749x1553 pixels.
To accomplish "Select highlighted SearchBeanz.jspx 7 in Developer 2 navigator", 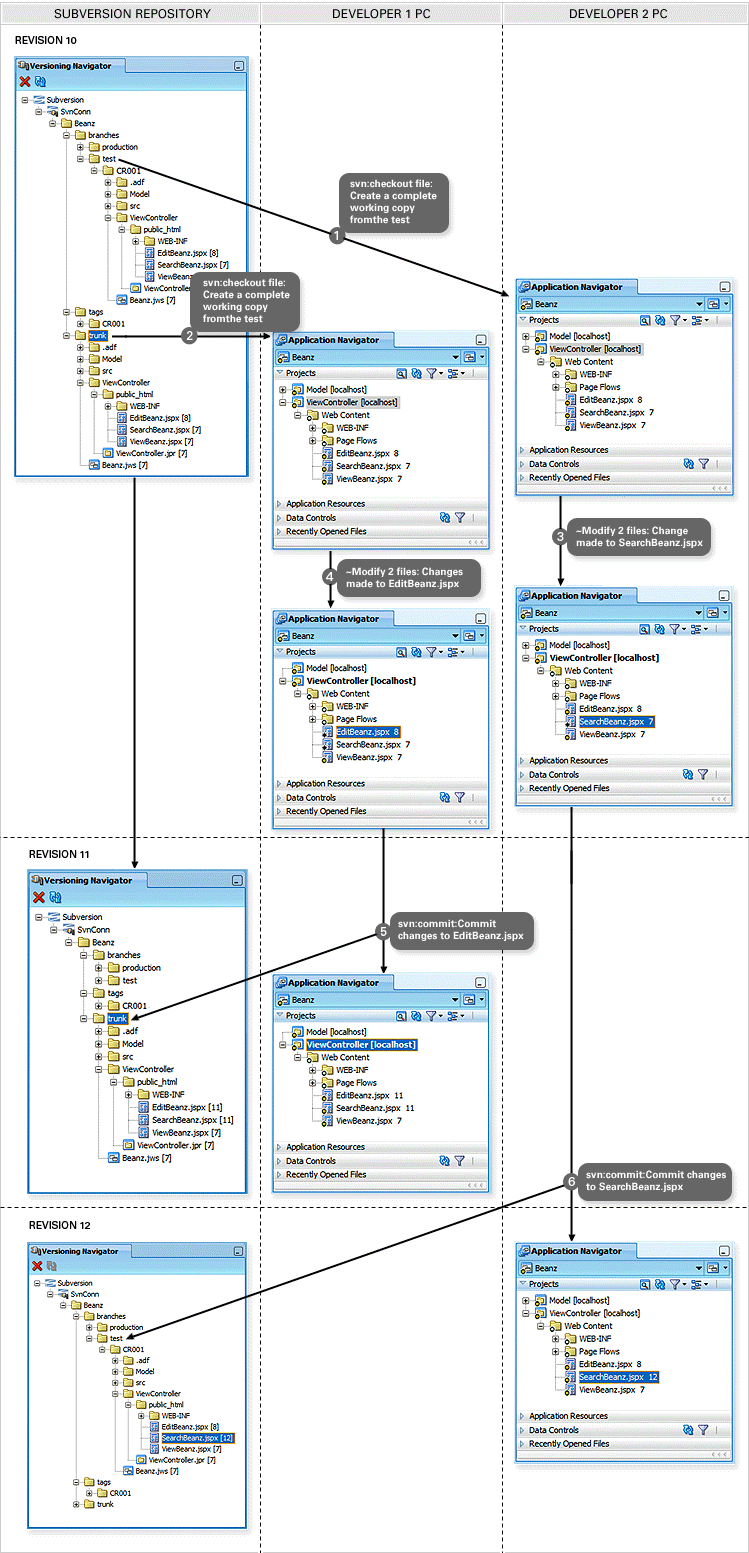I will [x=616, y=721].
